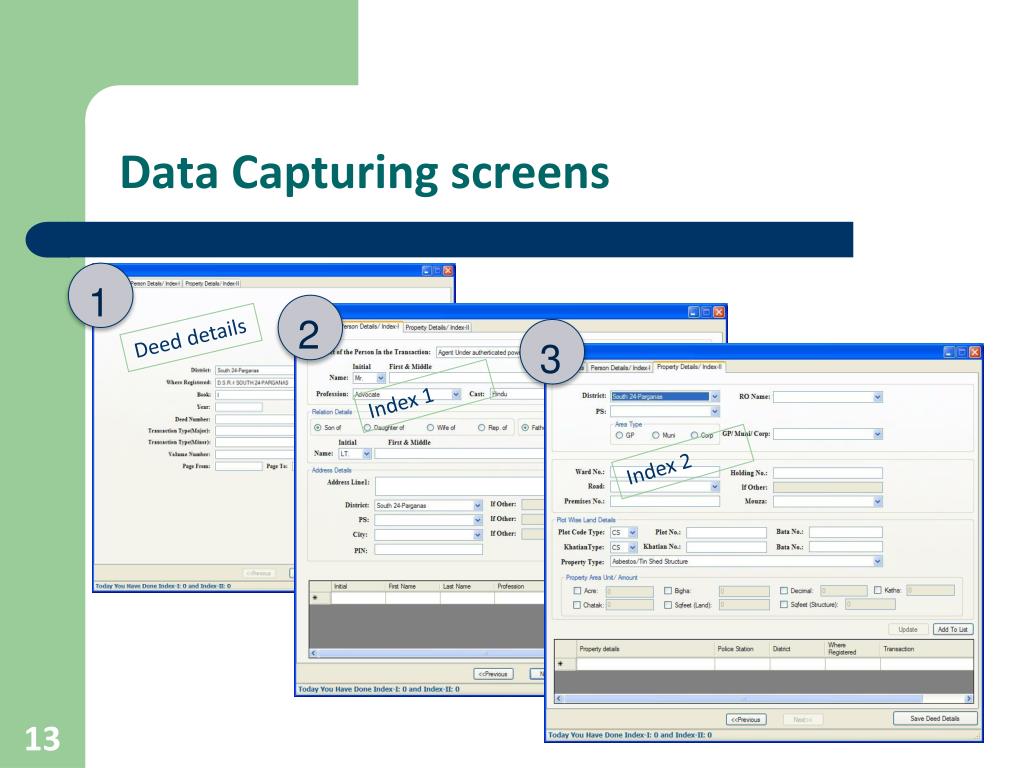This screenshot has height=768, width=1024.
Task: Choose the 'Wife of' relation radio
Action: tap(430, 428)
